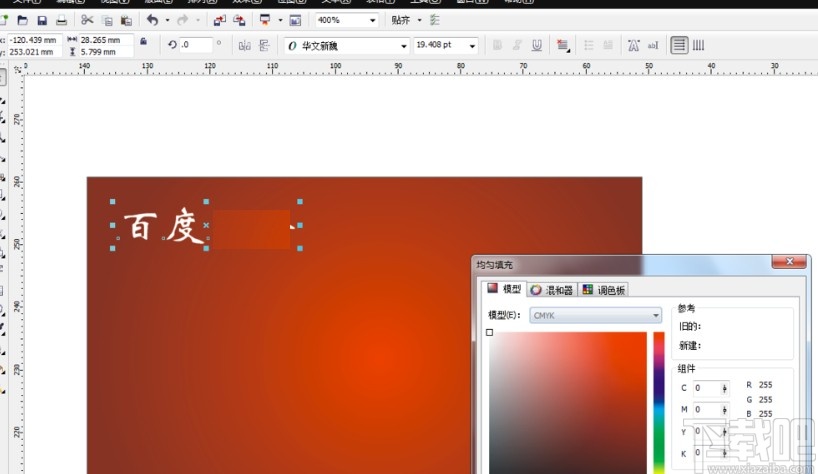Open the 19.408 pt font size dropdown
818x474 pixels.
point(472,46)
